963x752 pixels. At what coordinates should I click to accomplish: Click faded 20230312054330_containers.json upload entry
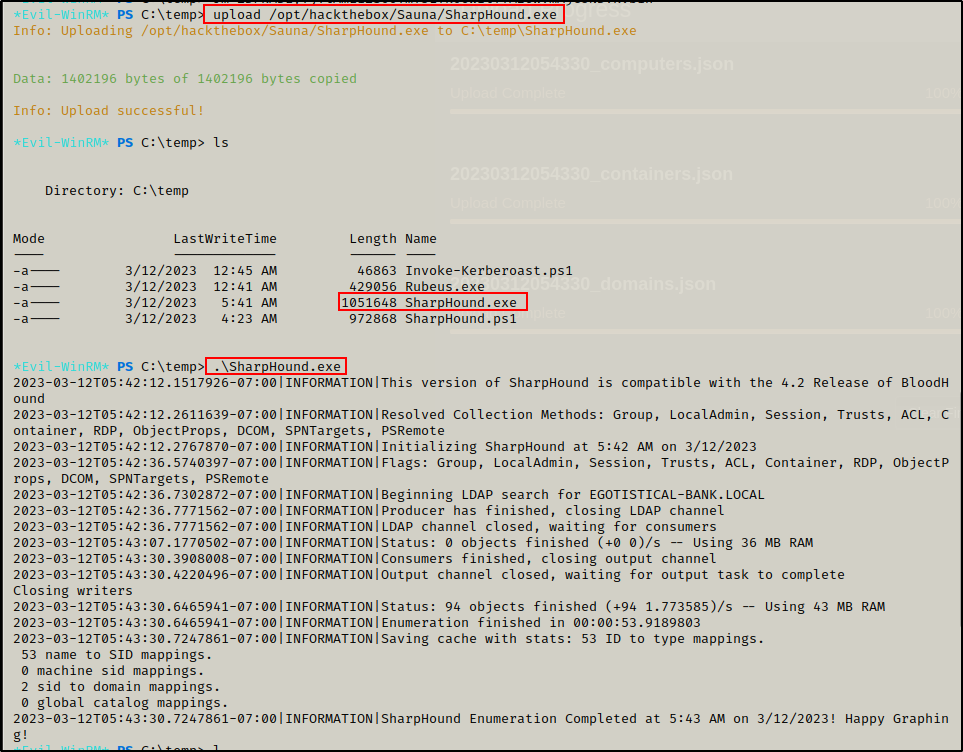pos(591,174)
